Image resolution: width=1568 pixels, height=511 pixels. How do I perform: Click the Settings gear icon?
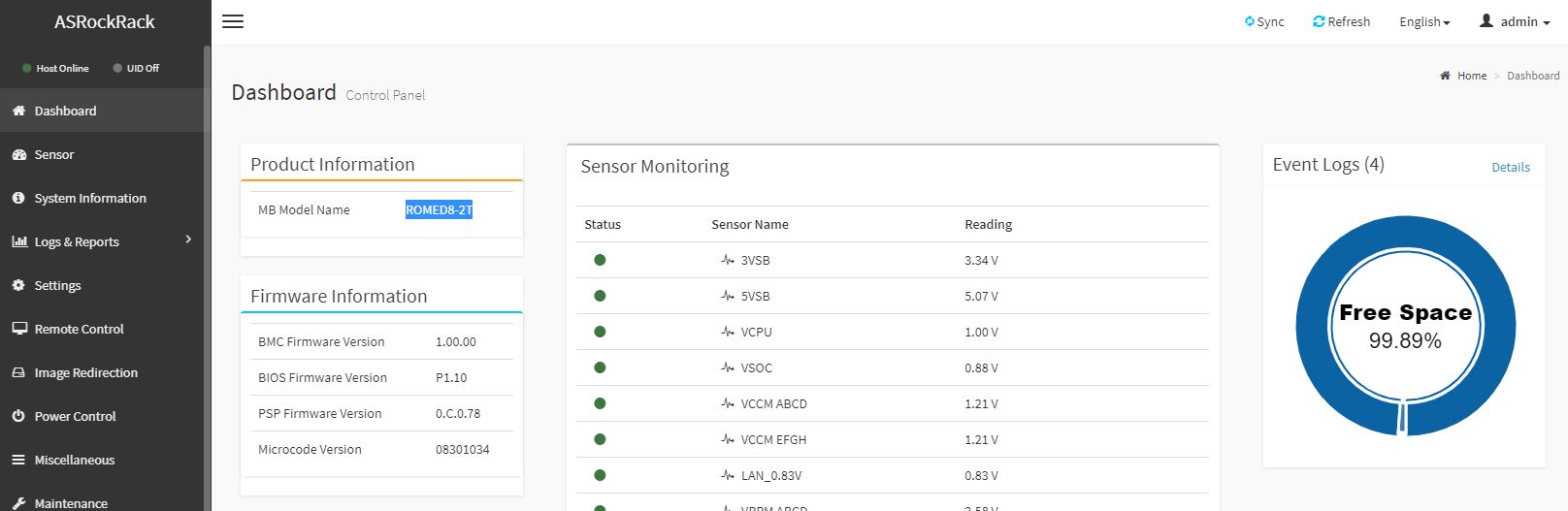pyautogui.click(x=18, y=285)
